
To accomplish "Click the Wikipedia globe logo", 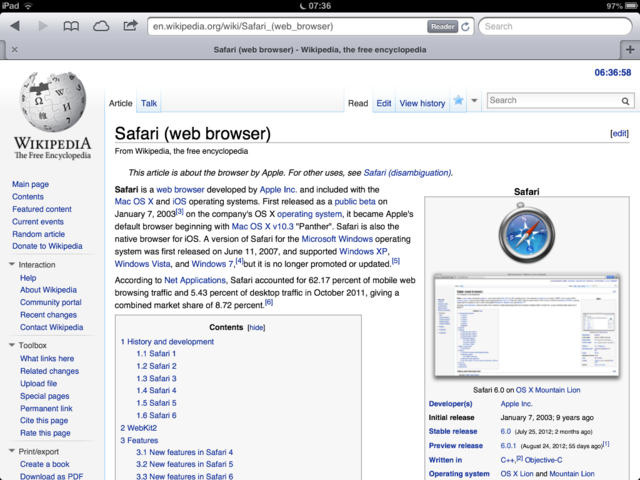I will tap(53, 101).
